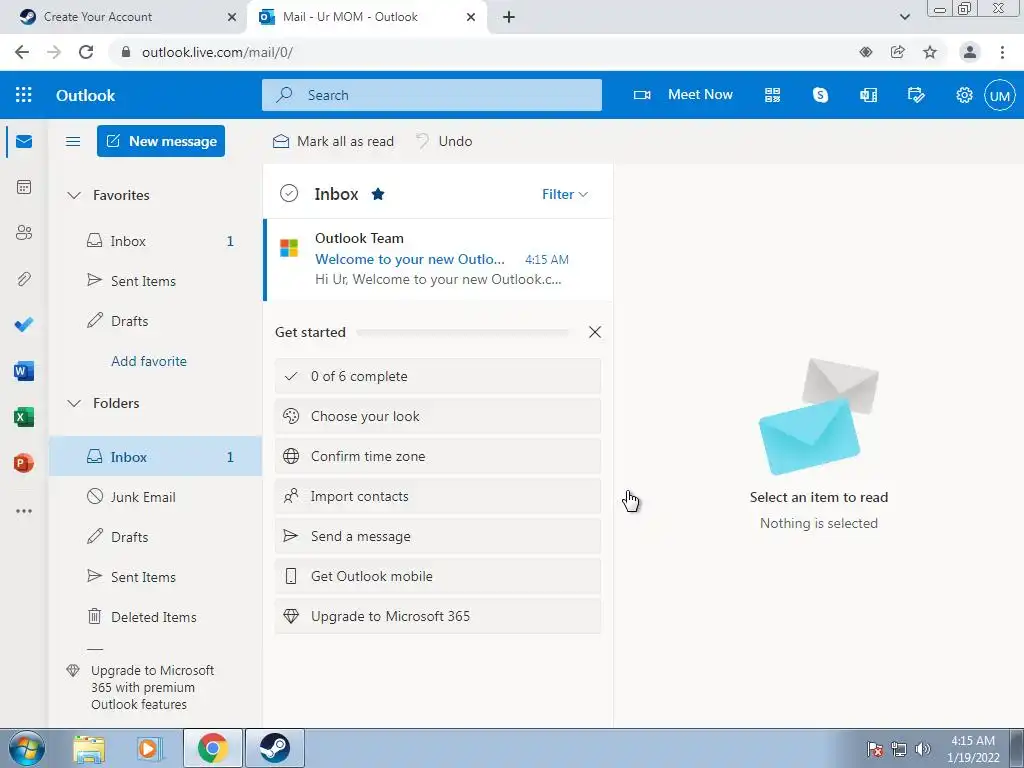1024x768 pixels.
Task: Show more apps ellipsis in left rail
Action: click(24, 511)
